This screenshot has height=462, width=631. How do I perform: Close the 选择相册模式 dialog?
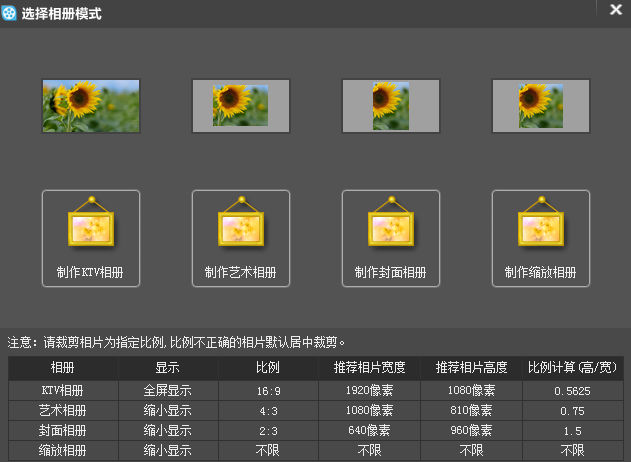pyautogui.click(x=616, y=9)
